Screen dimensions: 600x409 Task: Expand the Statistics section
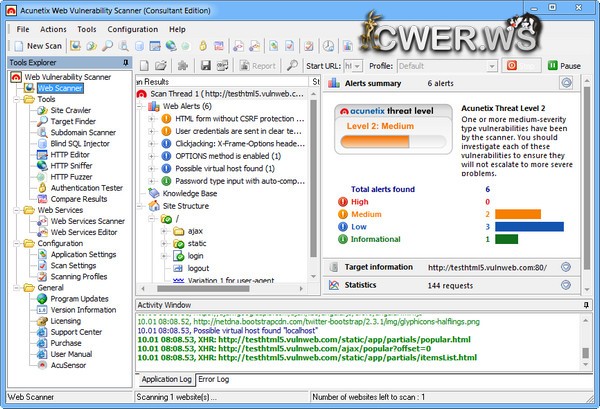click(x=566, y=285)
